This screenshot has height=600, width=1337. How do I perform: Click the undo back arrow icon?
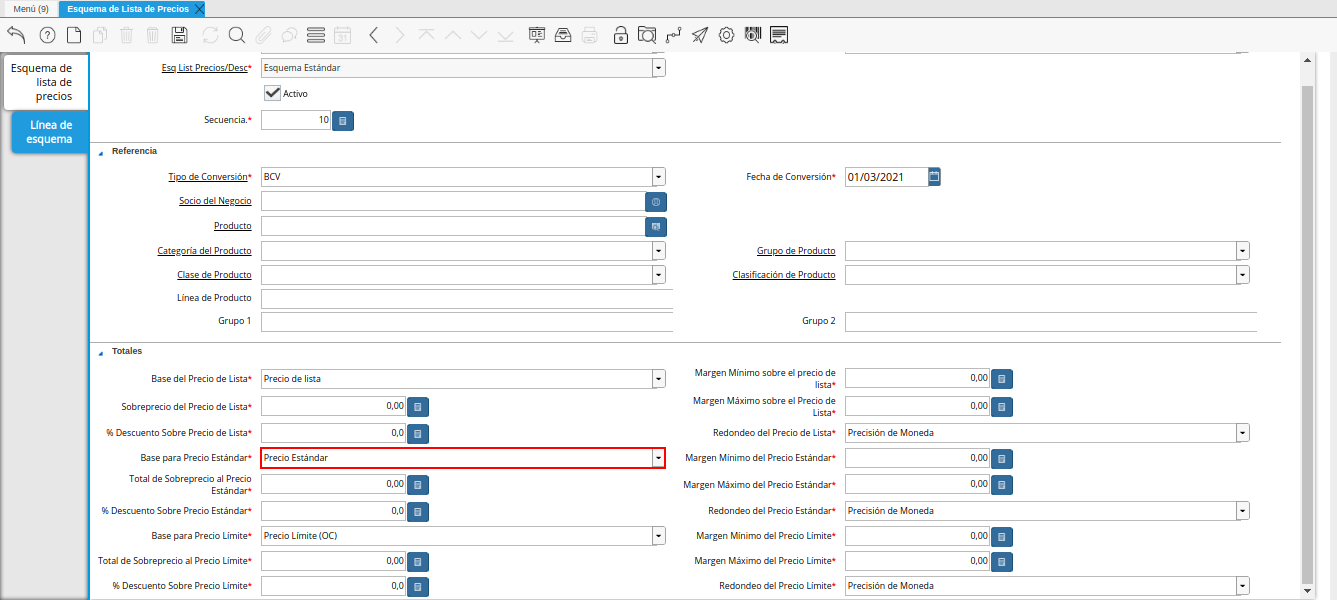(x=16, y=35)
